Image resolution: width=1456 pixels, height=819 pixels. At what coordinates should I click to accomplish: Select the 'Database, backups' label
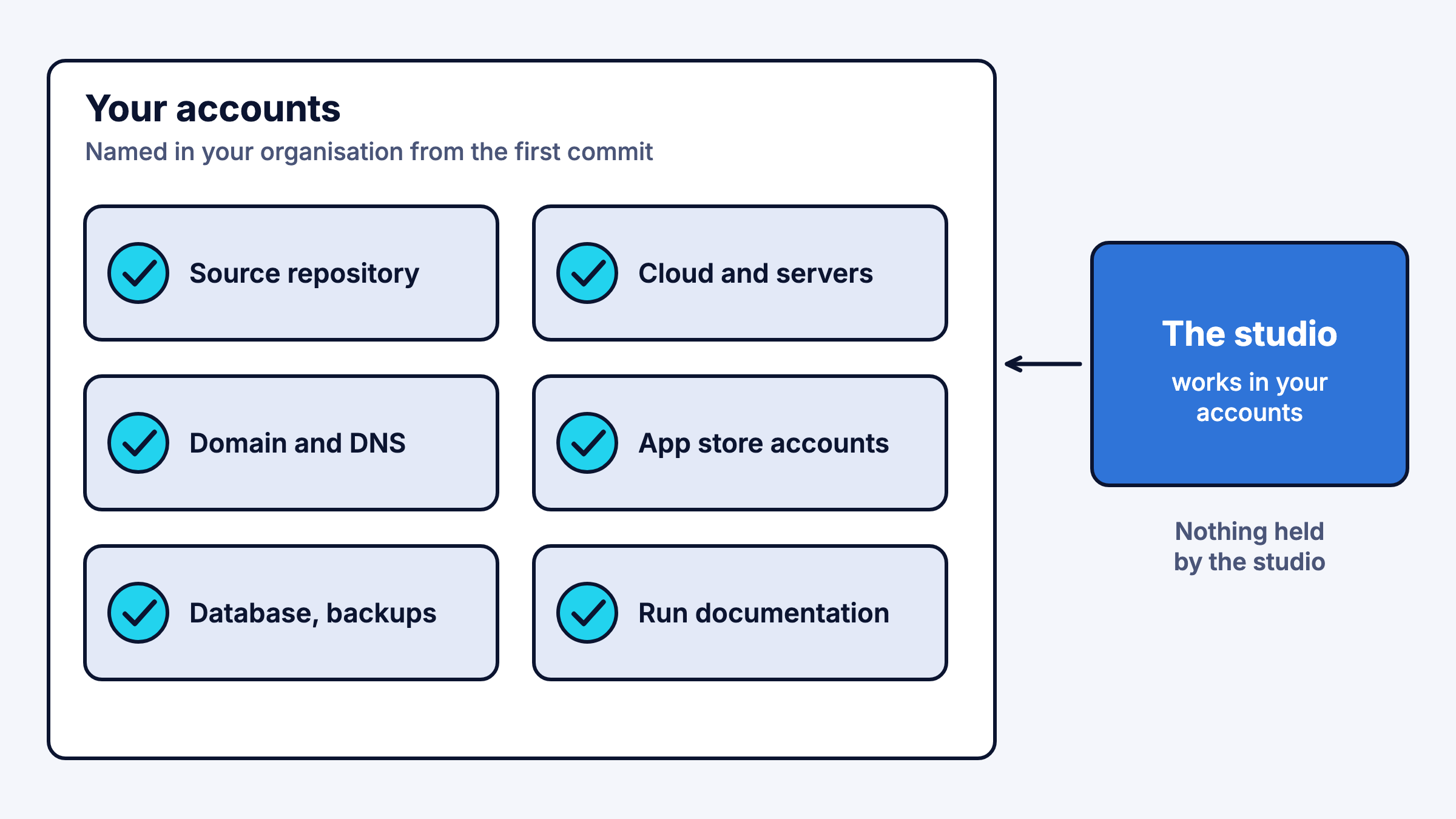coord(312,613)
